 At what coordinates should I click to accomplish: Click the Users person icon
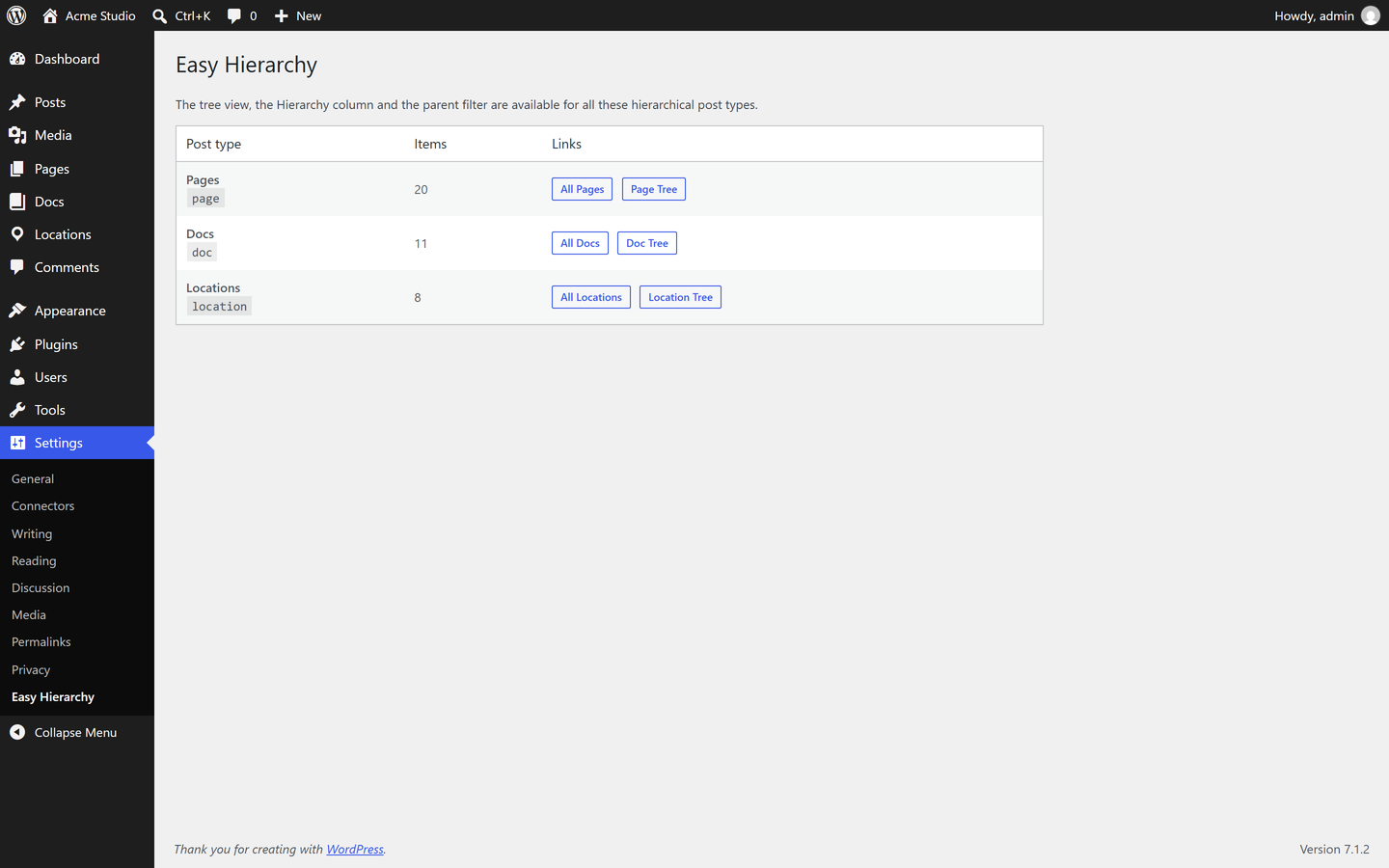click(x=17, y=377)
